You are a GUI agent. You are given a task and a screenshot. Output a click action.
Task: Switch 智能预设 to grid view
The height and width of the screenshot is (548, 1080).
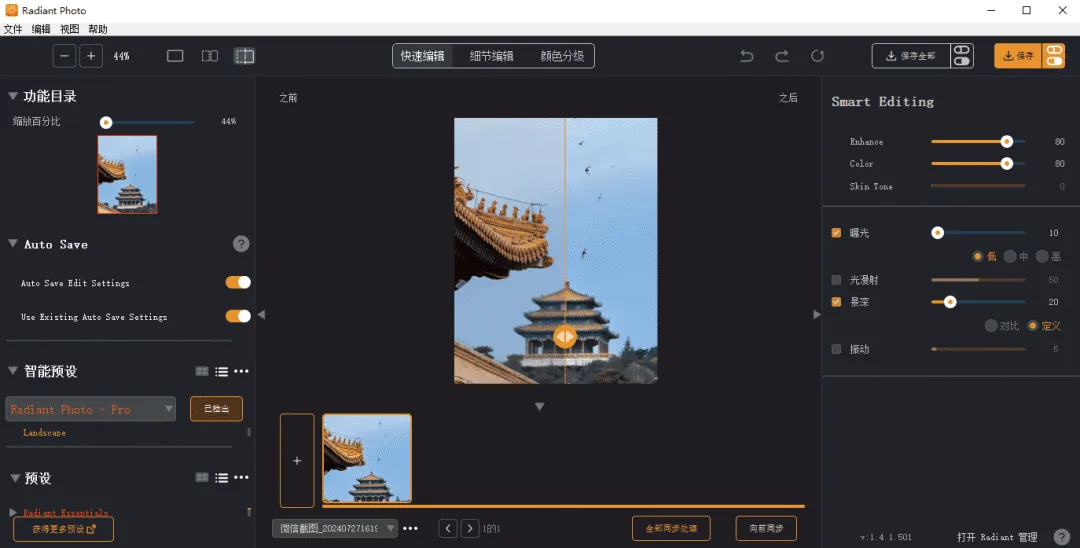[202, 371]
